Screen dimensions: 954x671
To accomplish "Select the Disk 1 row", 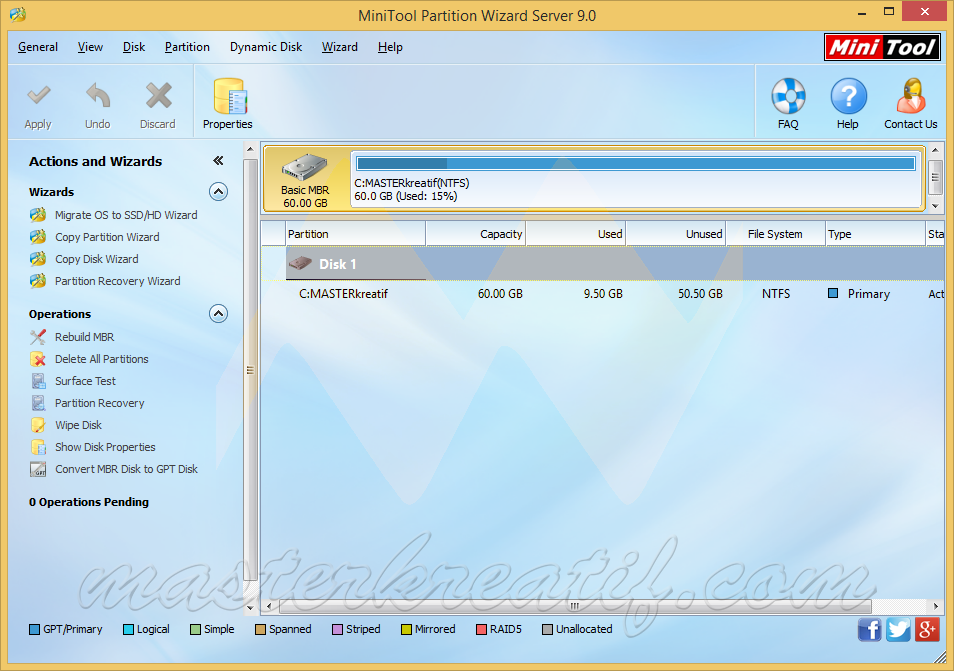I will click(x=615, y=264).
